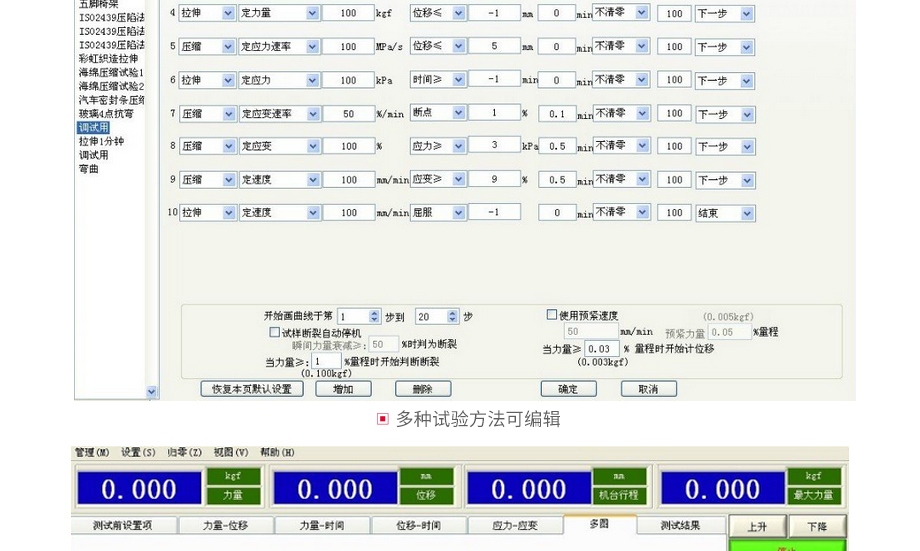The height and width of the screenshot is (551, 920).
Task: Click the start-step spinner arrows after 开始画曲线于第
Action: 375,316
